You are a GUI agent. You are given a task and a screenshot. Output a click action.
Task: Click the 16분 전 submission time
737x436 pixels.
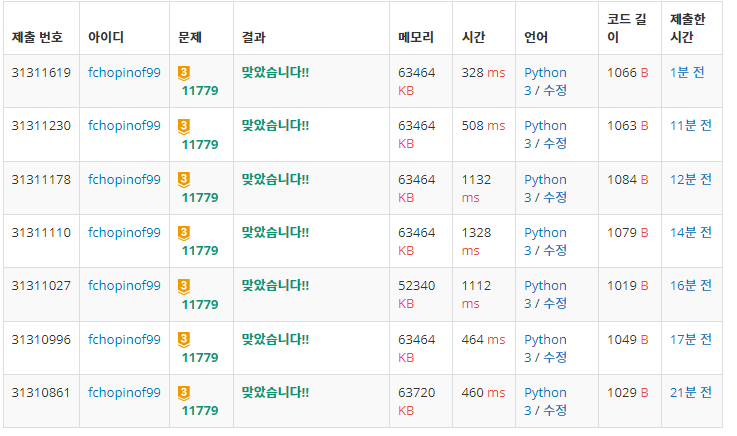tap(690, 285)
